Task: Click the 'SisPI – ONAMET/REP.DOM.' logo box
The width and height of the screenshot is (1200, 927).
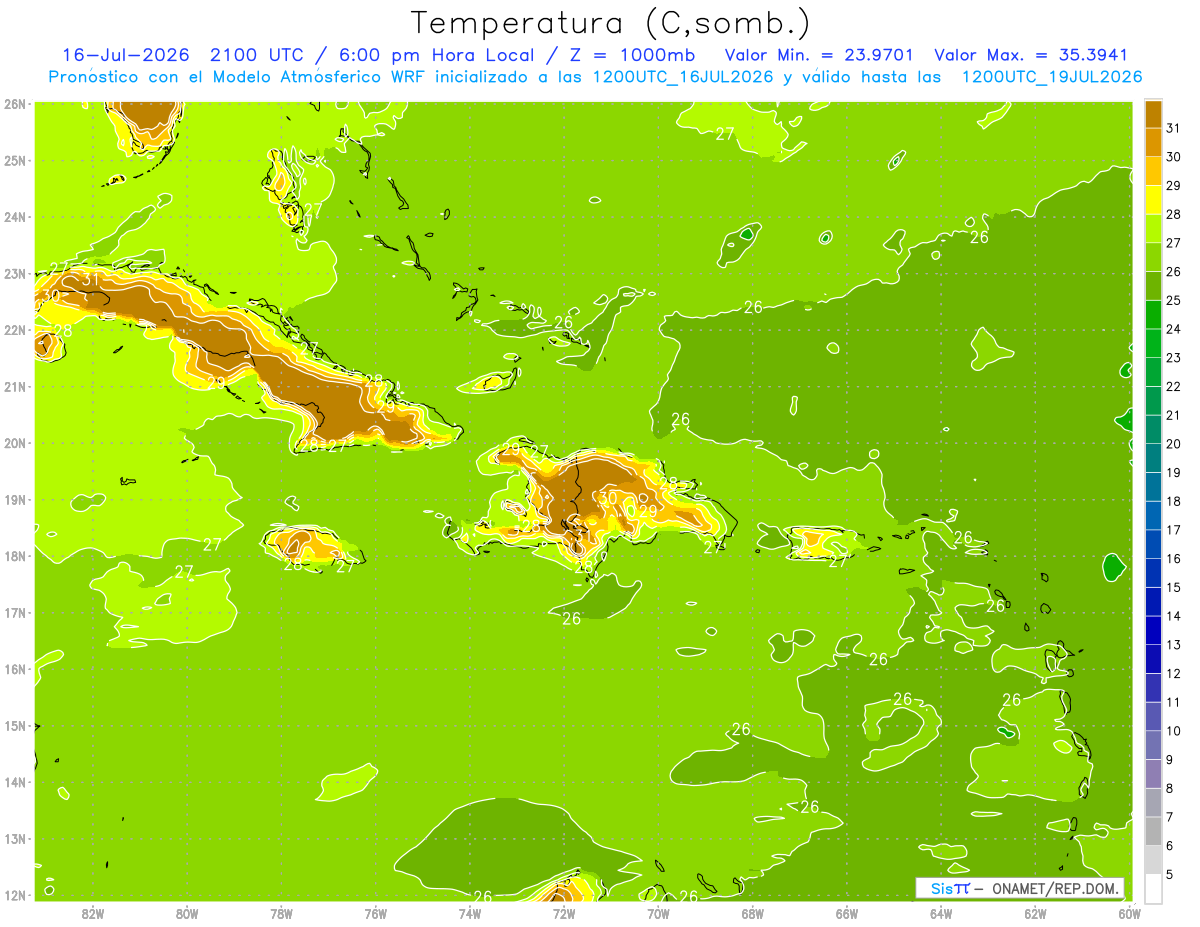Action: click(x=1020, y=888)
